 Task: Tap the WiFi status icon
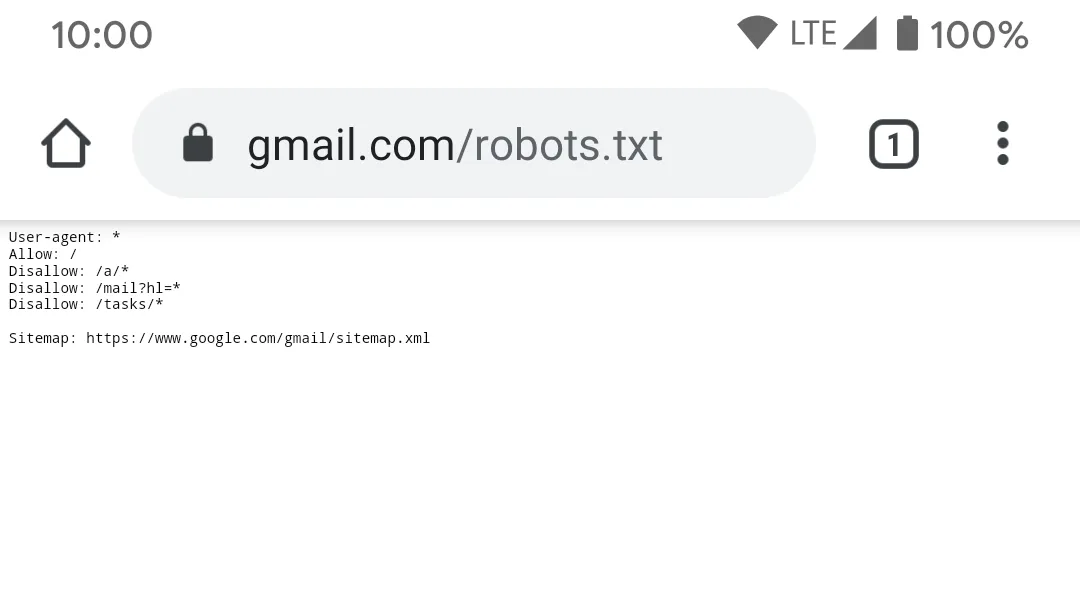[757, 32]
